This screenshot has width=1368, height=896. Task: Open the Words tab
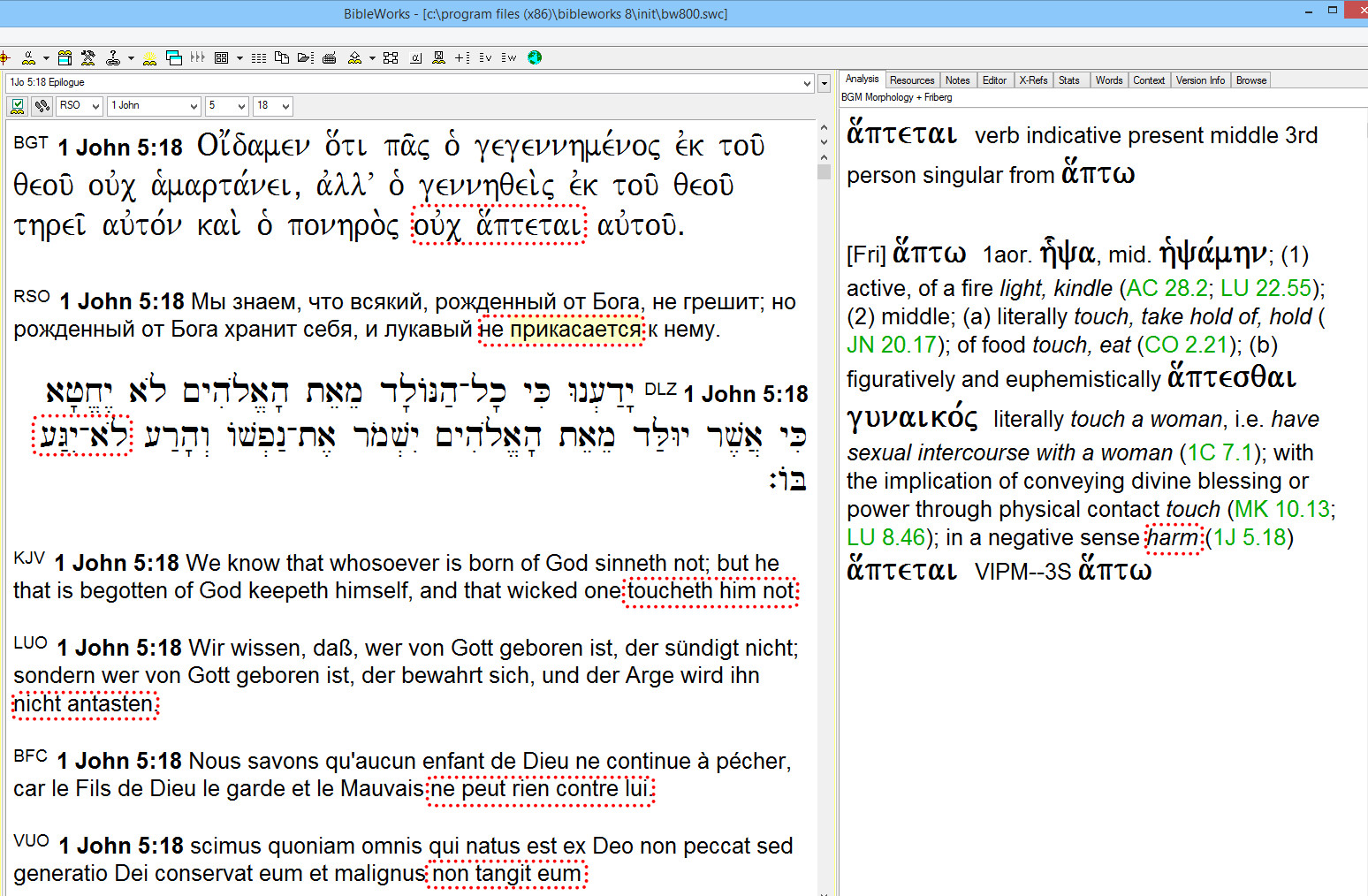click(1109, 80)
